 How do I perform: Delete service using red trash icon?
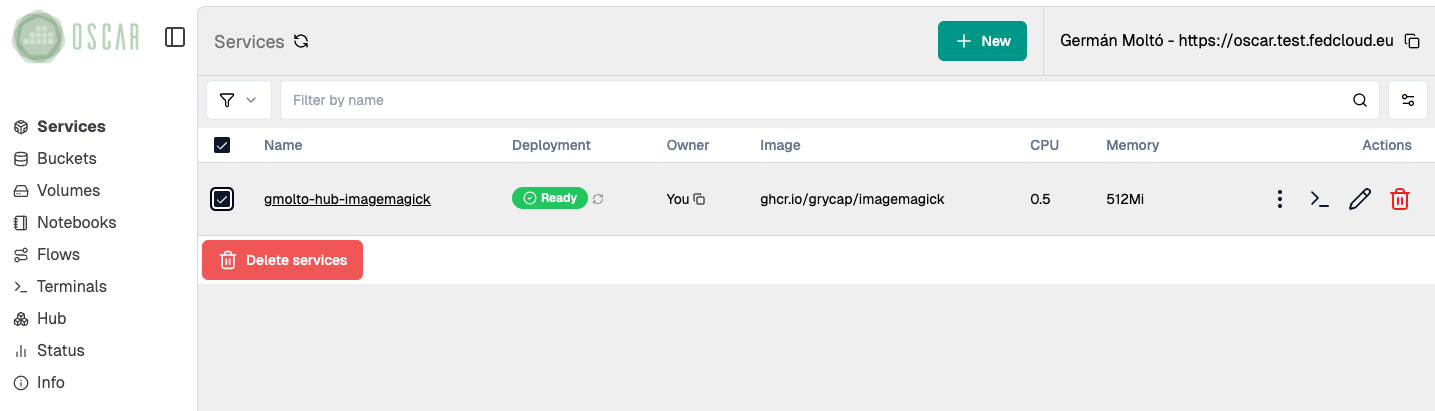click(1400, 199)
